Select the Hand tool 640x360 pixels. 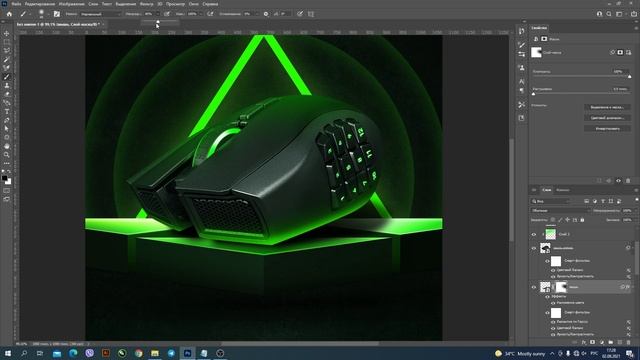tap(7, 146)
